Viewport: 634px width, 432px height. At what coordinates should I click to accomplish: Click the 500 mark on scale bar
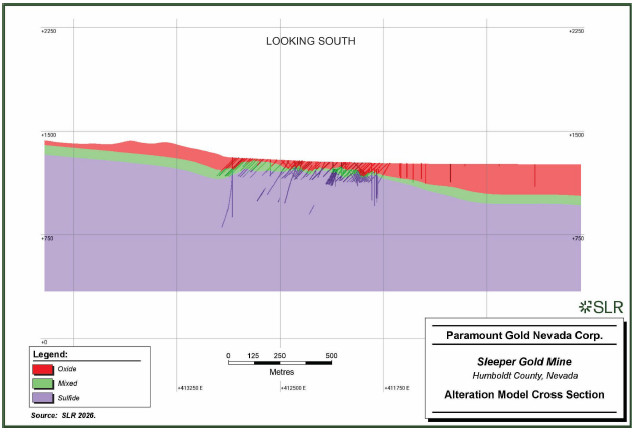[x=331, y=356]
